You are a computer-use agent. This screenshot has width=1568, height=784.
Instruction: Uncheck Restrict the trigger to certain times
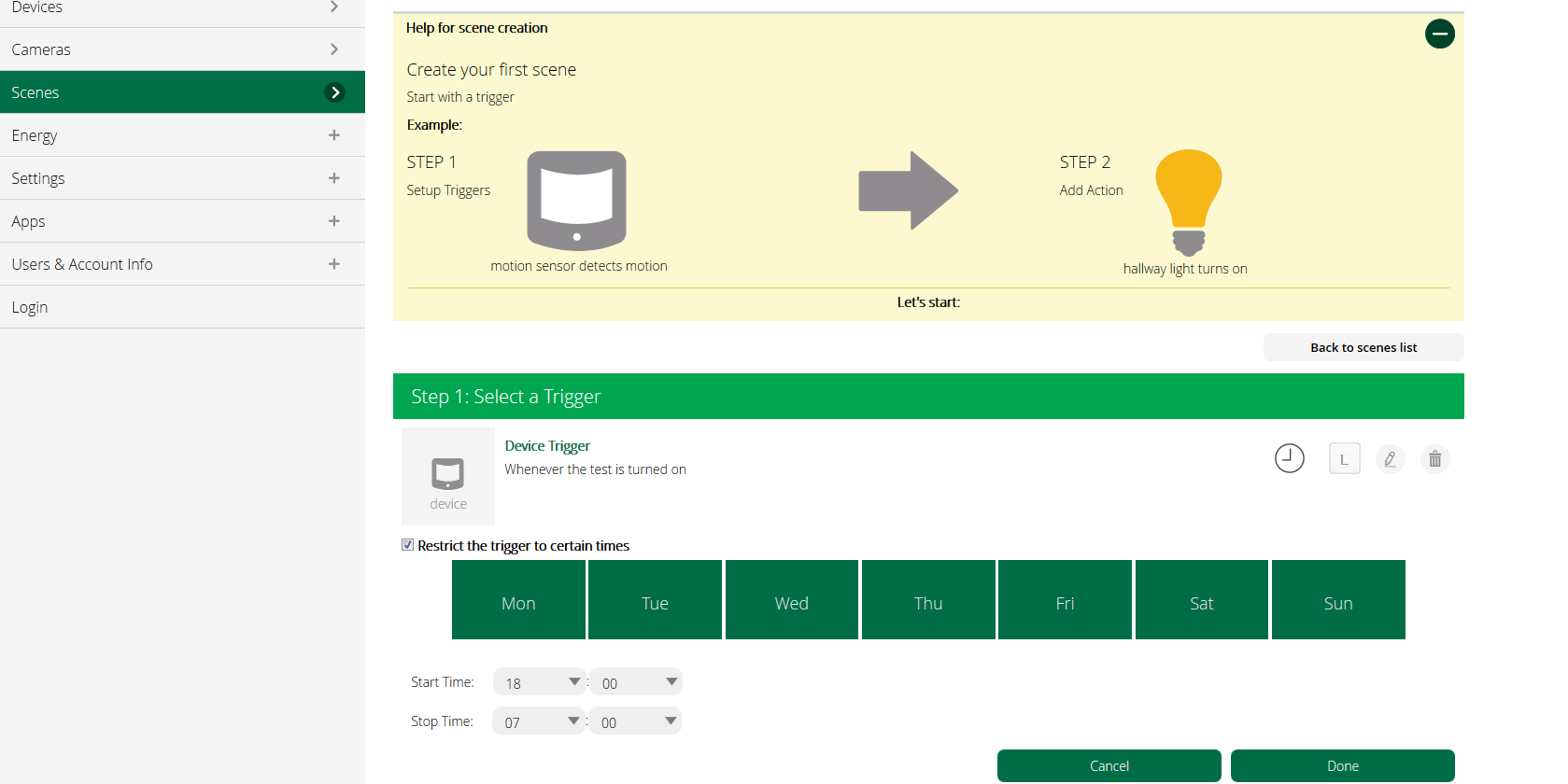coord(407,545)
